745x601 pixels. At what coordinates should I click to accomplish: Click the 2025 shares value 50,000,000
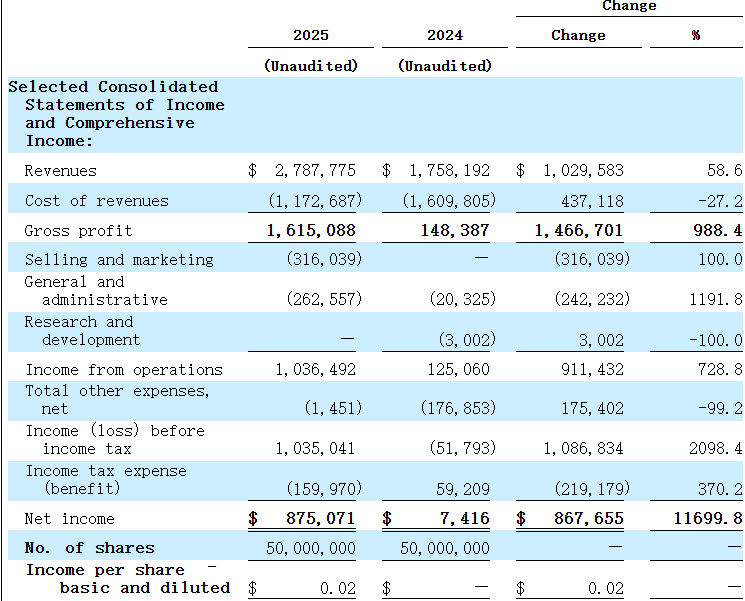311,548
